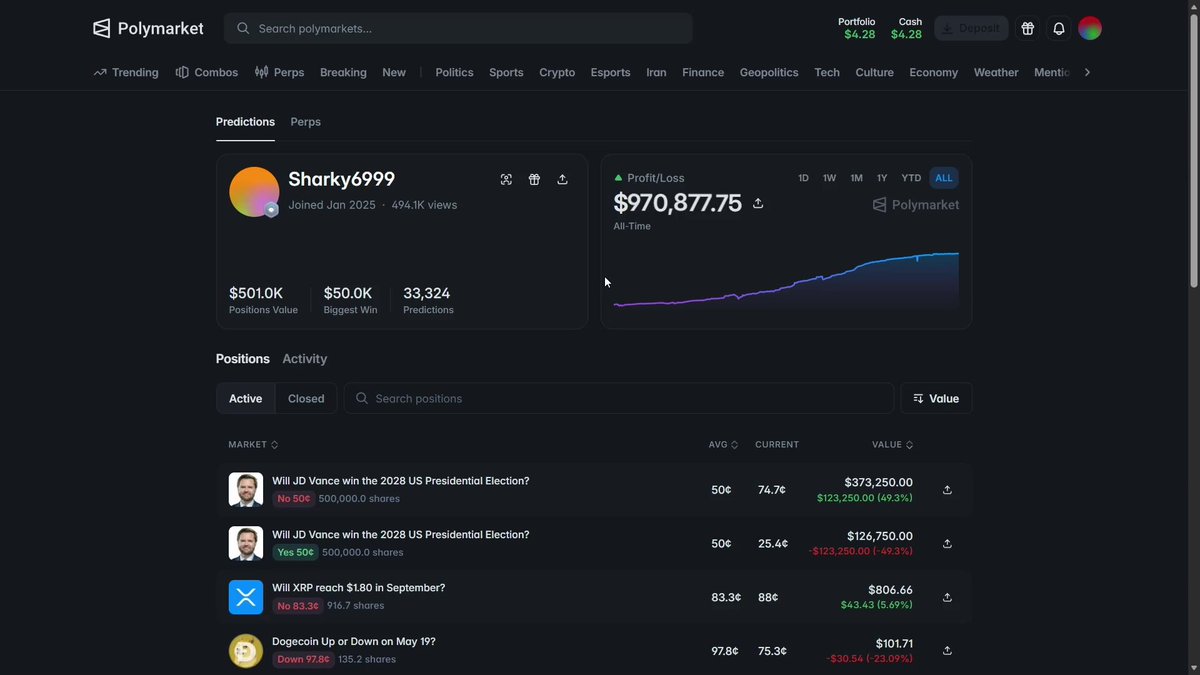Open the Portfolio balance
This screenshot has width=1200, height=675.
[859, 28]
